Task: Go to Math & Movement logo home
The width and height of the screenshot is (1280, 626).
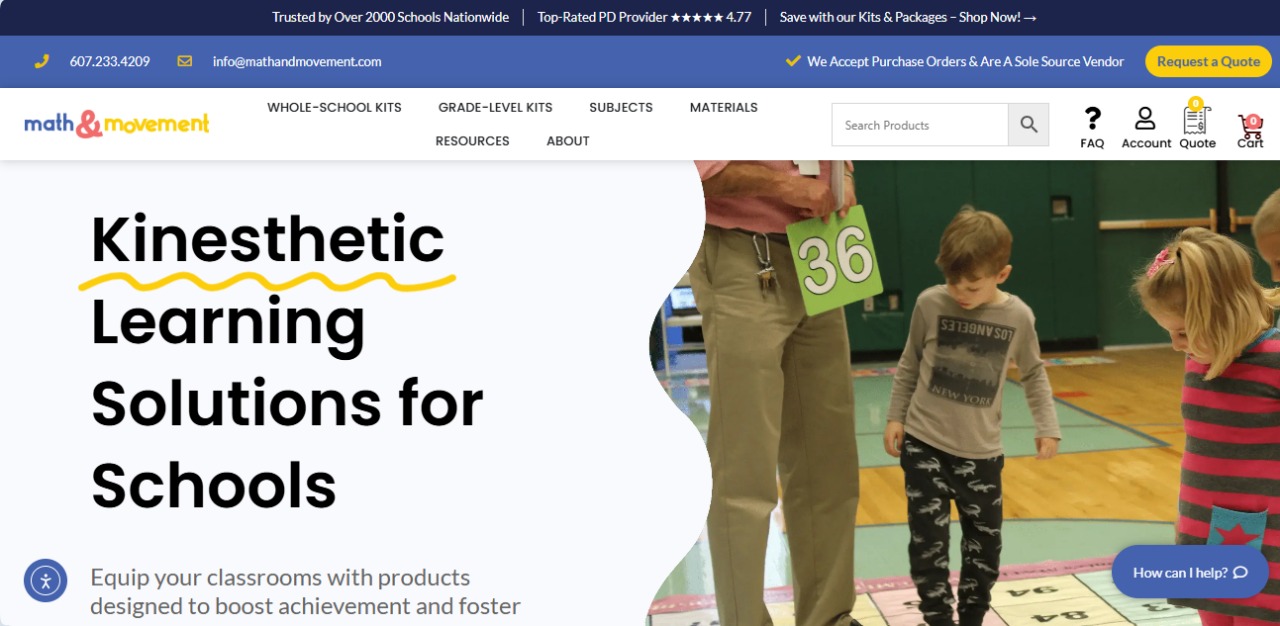Action: 117,124
